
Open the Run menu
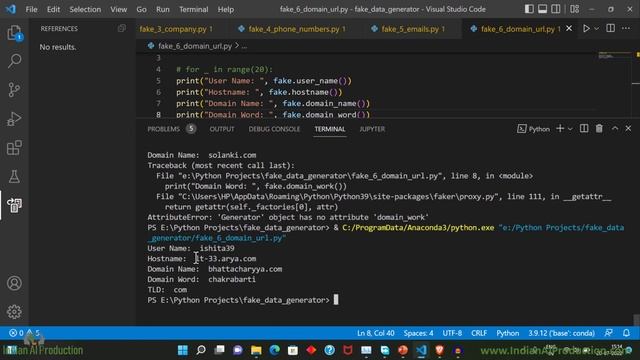[162, 9]
